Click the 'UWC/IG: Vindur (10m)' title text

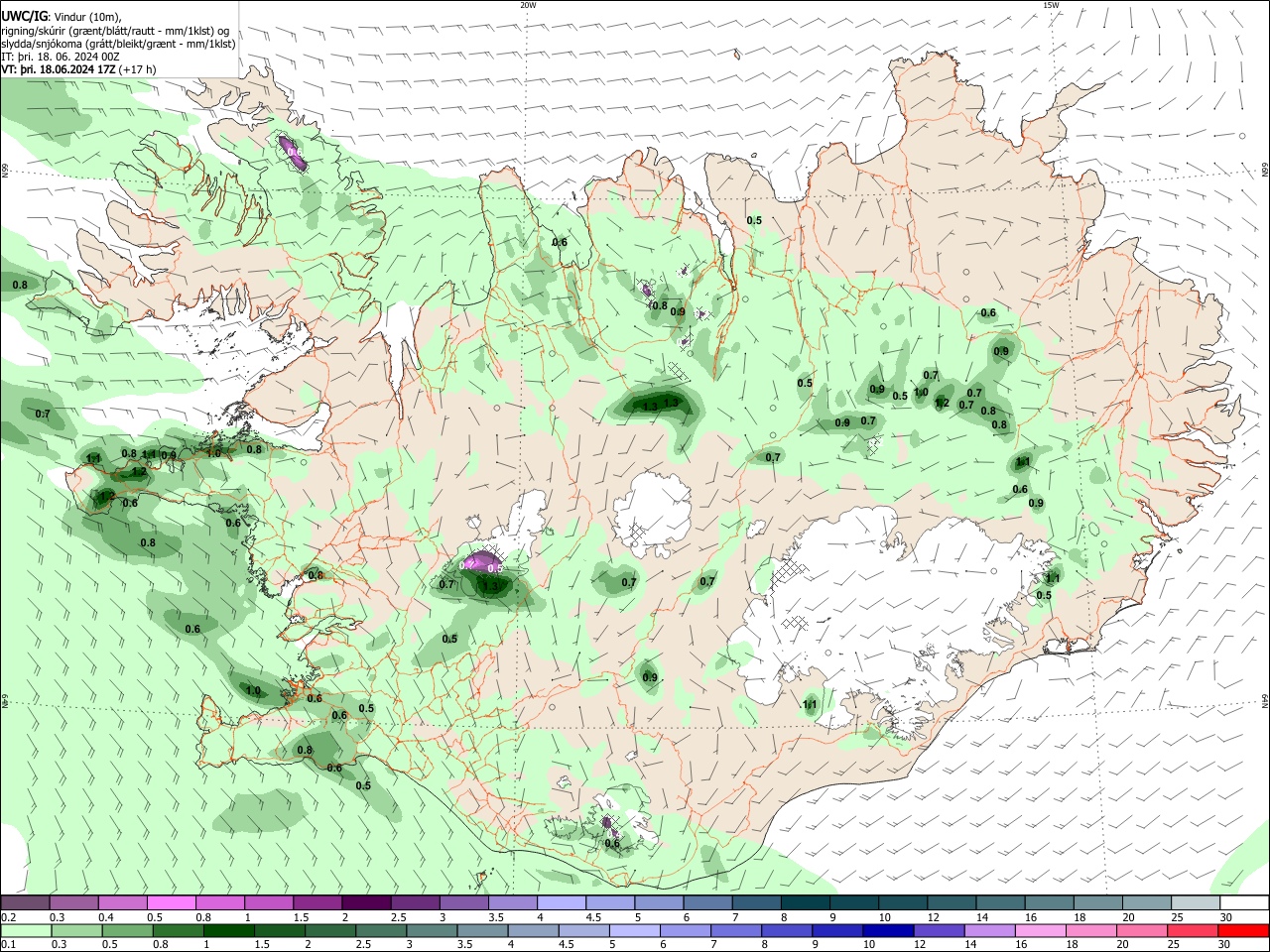click(x=62, y=16)
